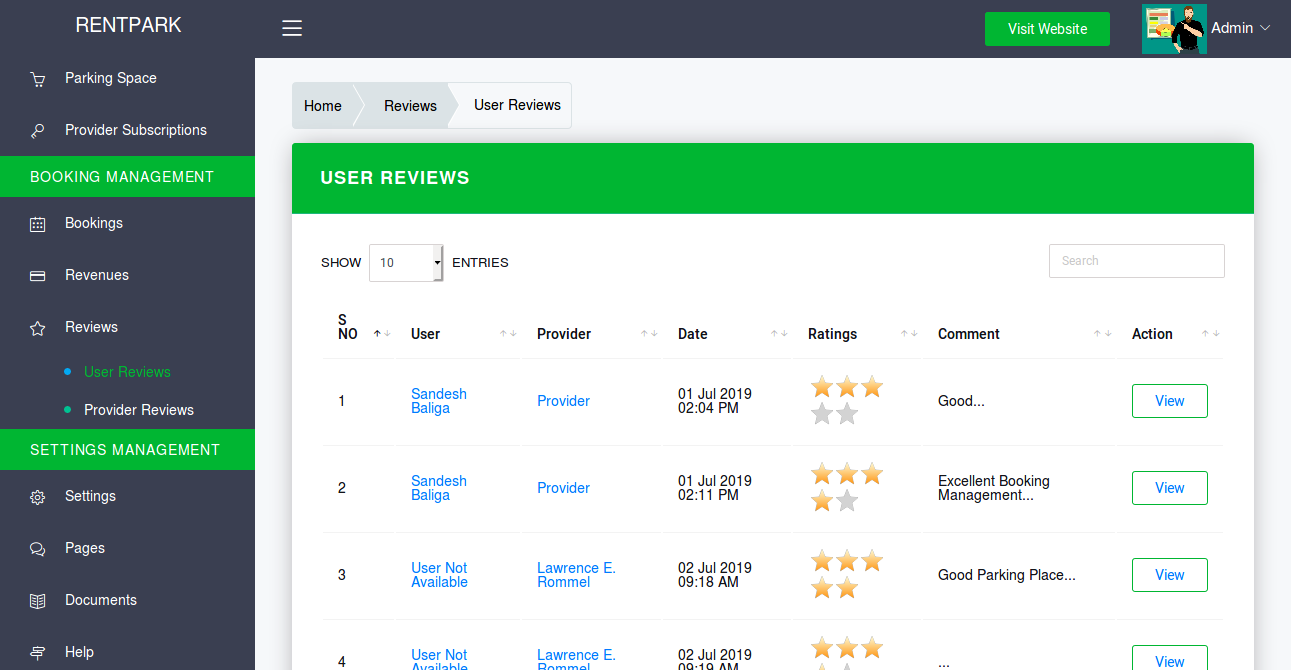Screen dimensions: 1291x670
Task: Go to Home breadcrumb
Action: coord(323,106)
